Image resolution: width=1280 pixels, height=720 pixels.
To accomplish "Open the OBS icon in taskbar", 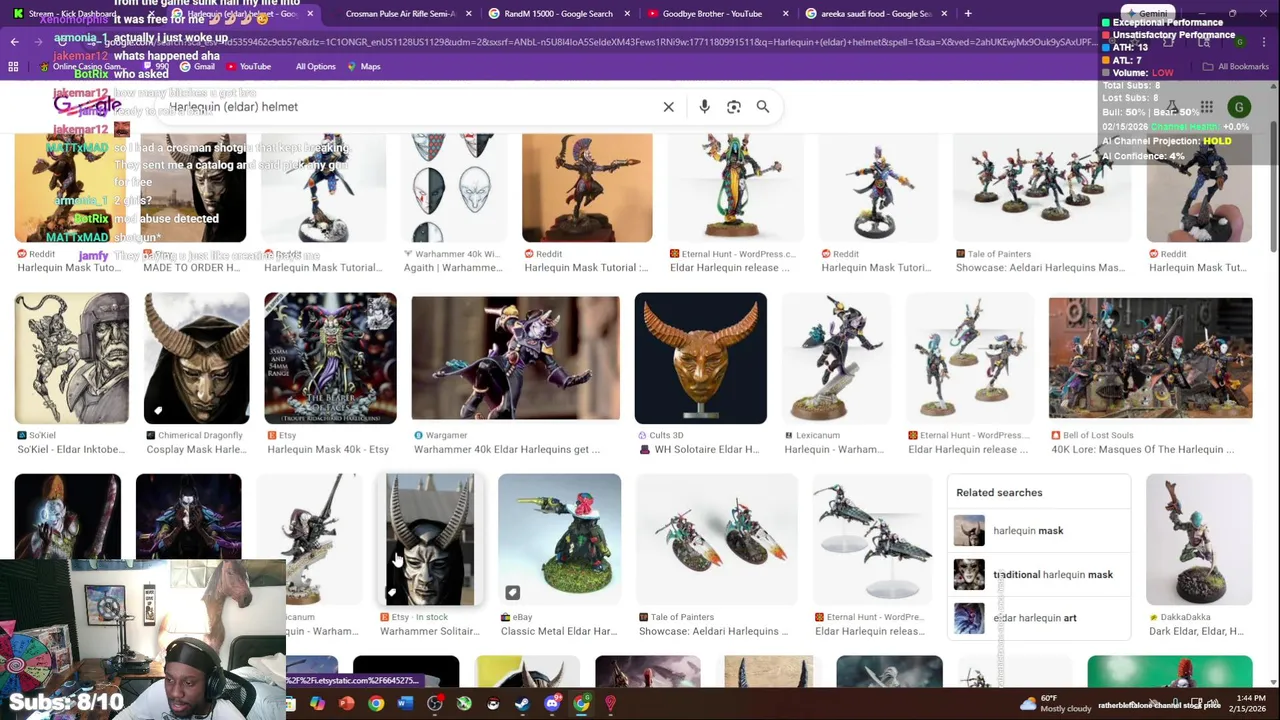I will click(435, 704).
